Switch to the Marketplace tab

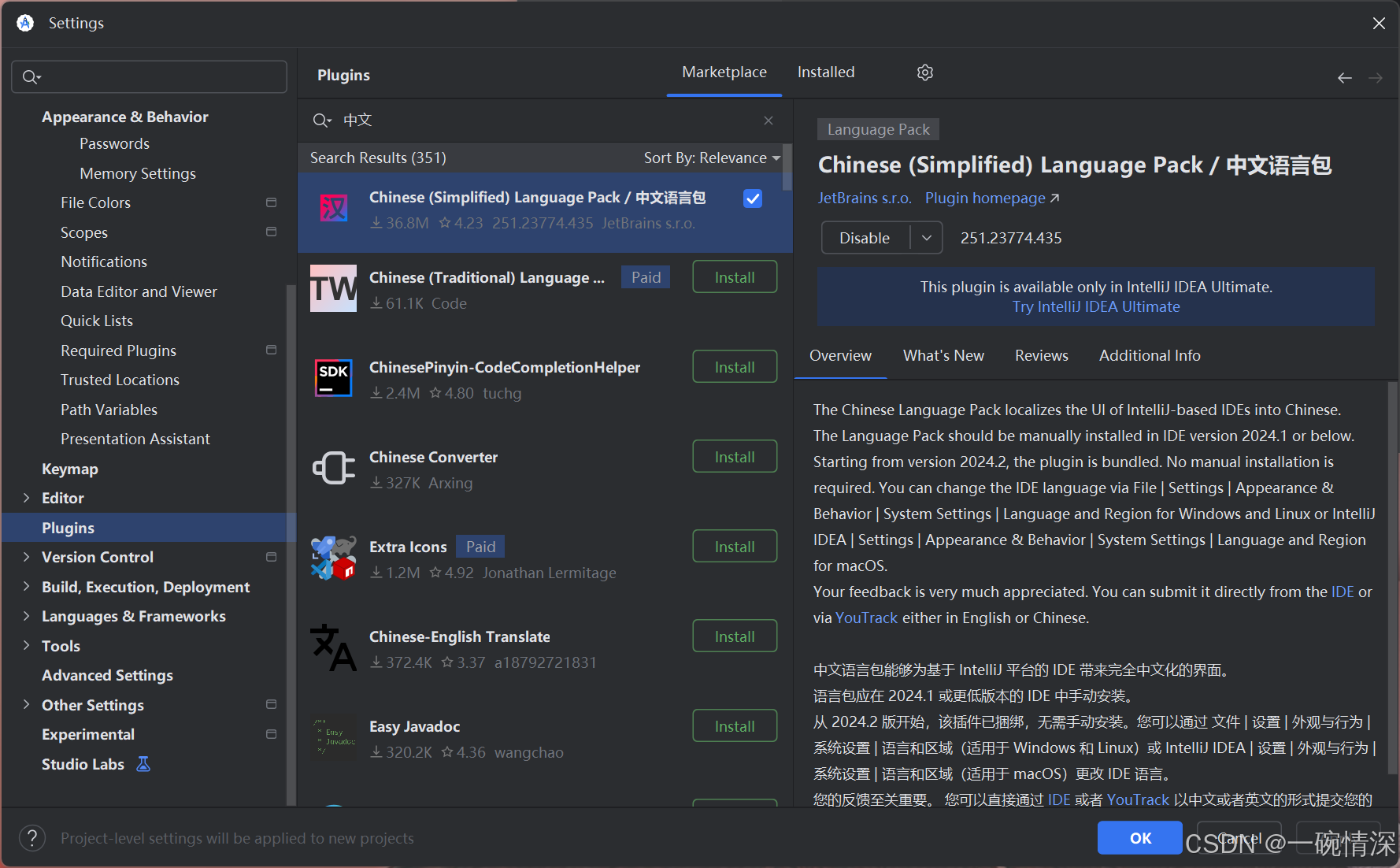[724, 72]
